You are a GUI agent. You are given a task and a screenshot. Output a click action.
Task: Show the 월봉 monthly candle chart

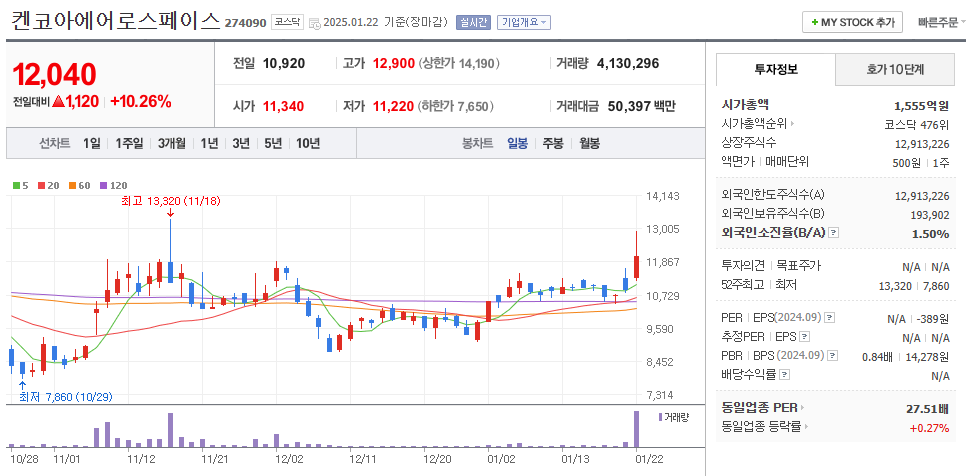(589, 144)
